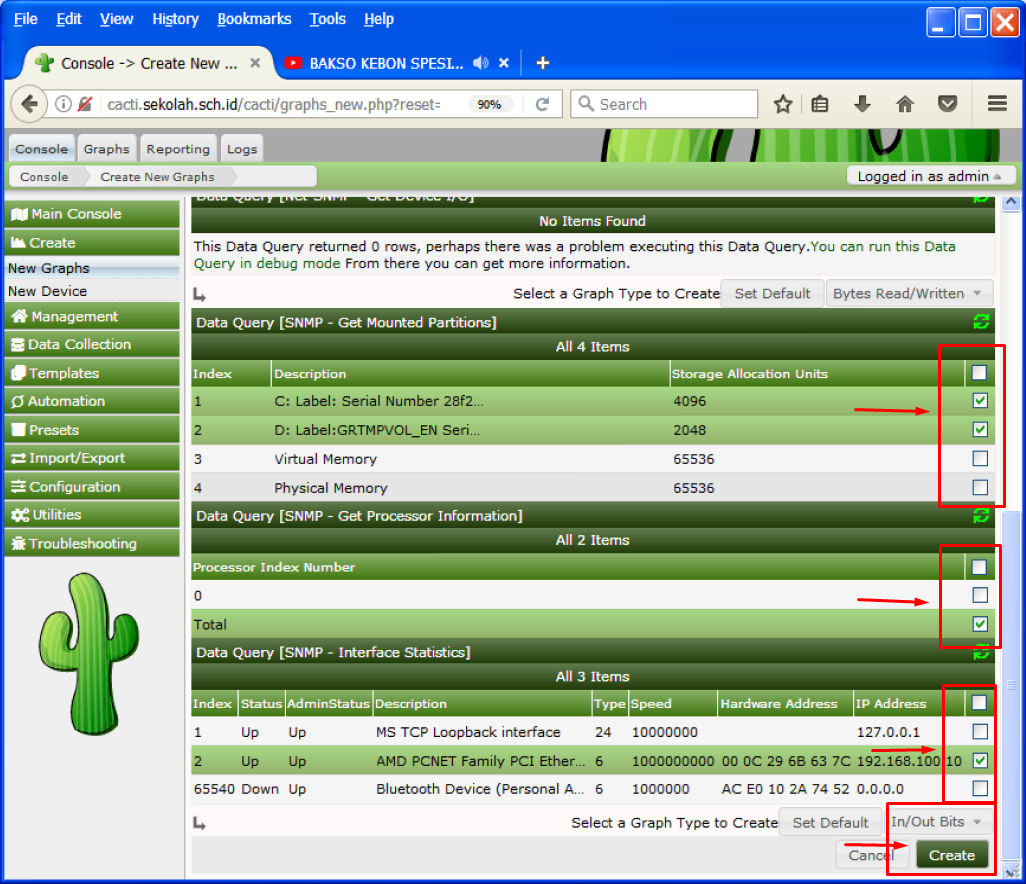Open the Firefox hamburger menu
This screenshot has height=884, width=1026.
tap(996, 104)
